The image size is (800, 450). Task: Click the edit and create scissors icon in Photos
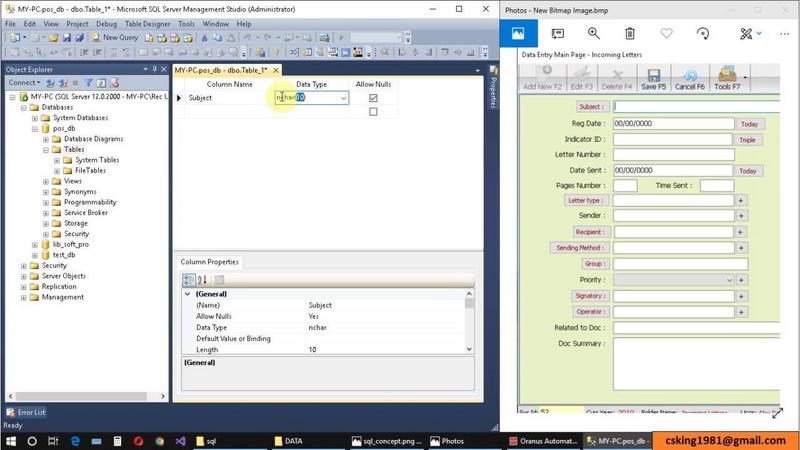[746, 34]
